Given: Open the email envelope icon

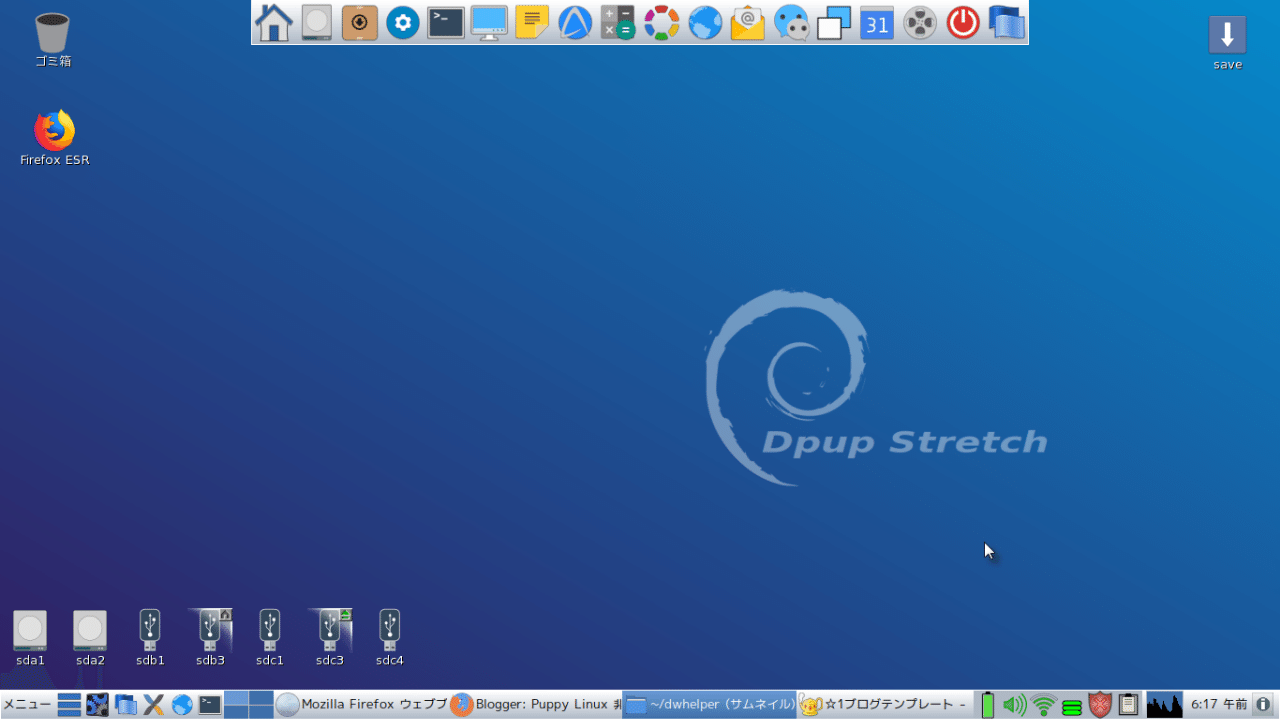Looking at the screenshot, I should click(x=748, y=22).
